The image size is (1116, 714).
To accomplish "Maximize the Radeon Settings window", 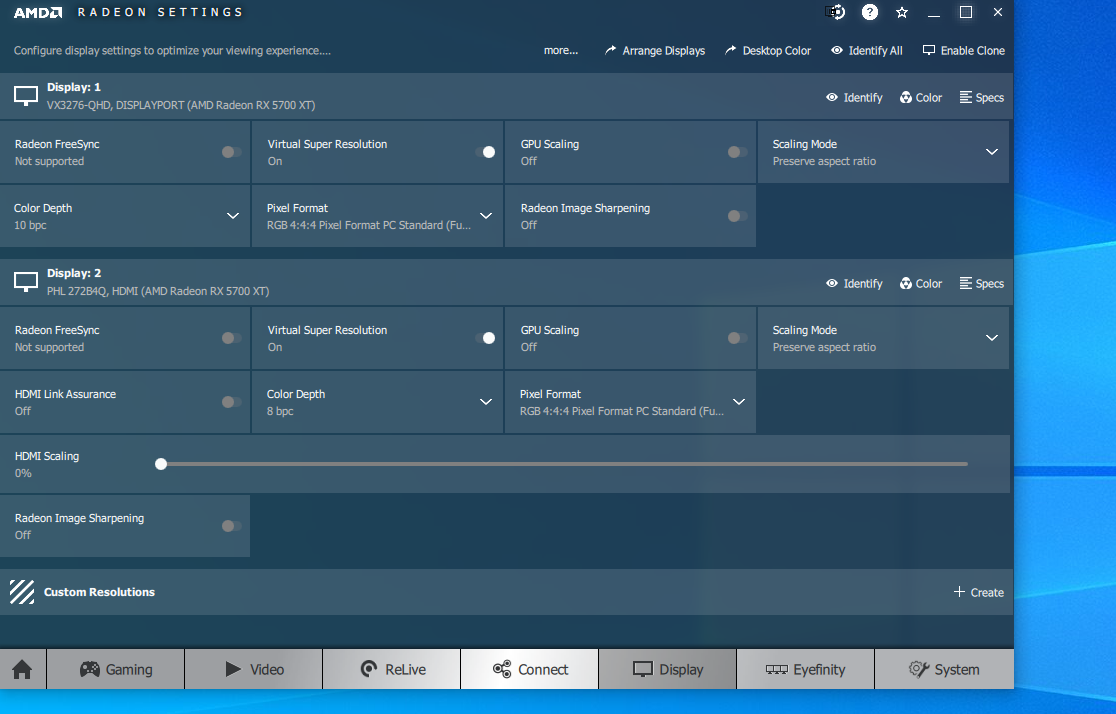I will point(966,12).
